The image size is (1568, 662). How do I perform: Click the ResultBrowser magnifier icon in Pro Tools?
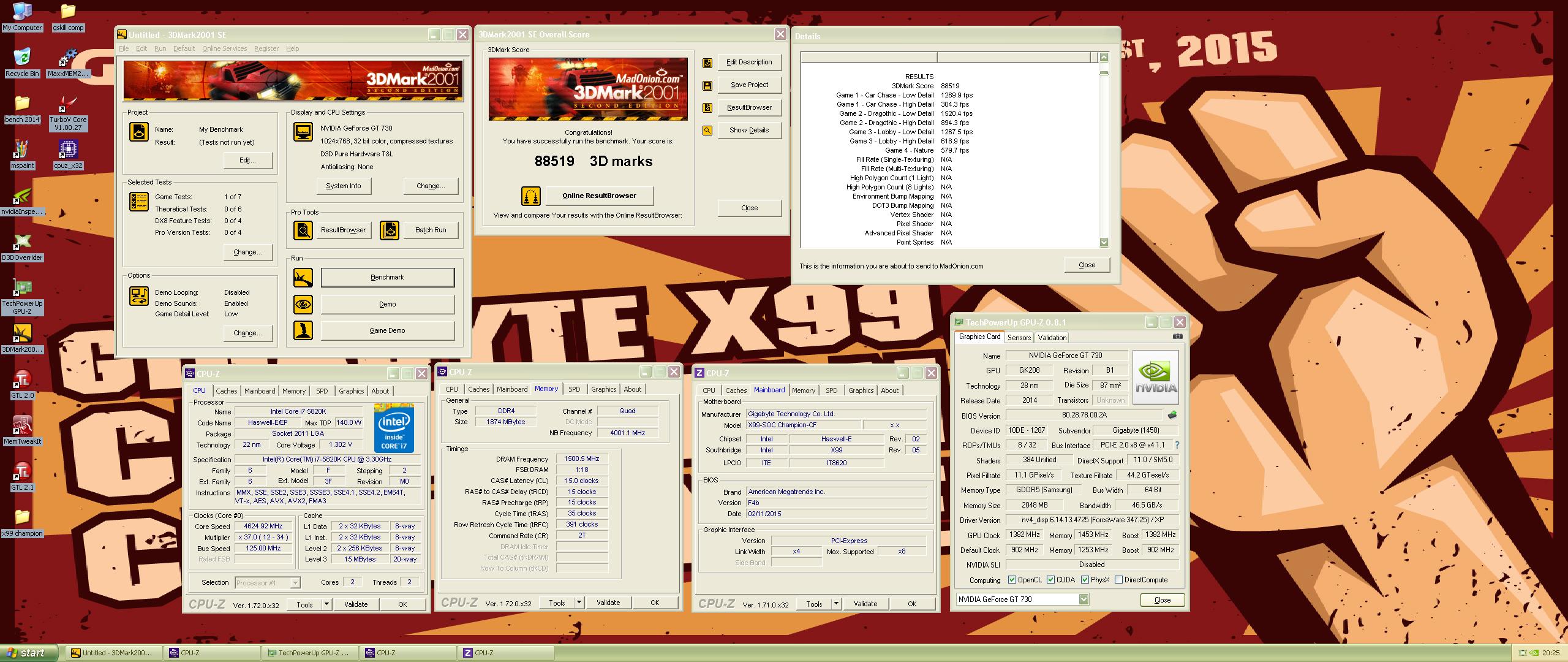303,230
